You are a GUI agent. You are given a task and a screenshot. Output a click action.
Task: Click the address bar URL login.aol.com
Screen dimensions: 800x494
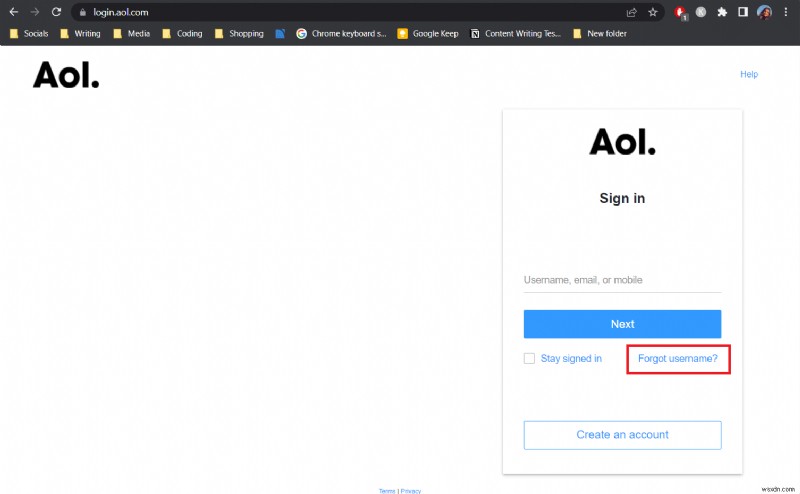click(x=121, y=12)
